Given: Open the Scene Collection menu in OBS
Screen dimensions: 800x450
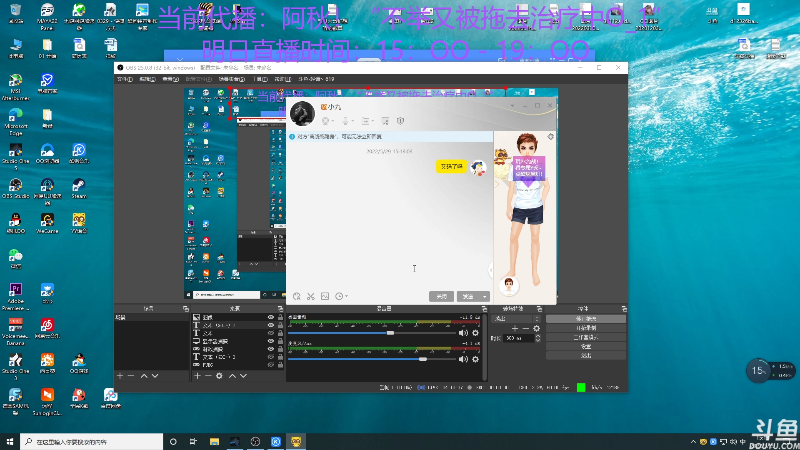Looking at the screenshot, I should tap(232, 79).
